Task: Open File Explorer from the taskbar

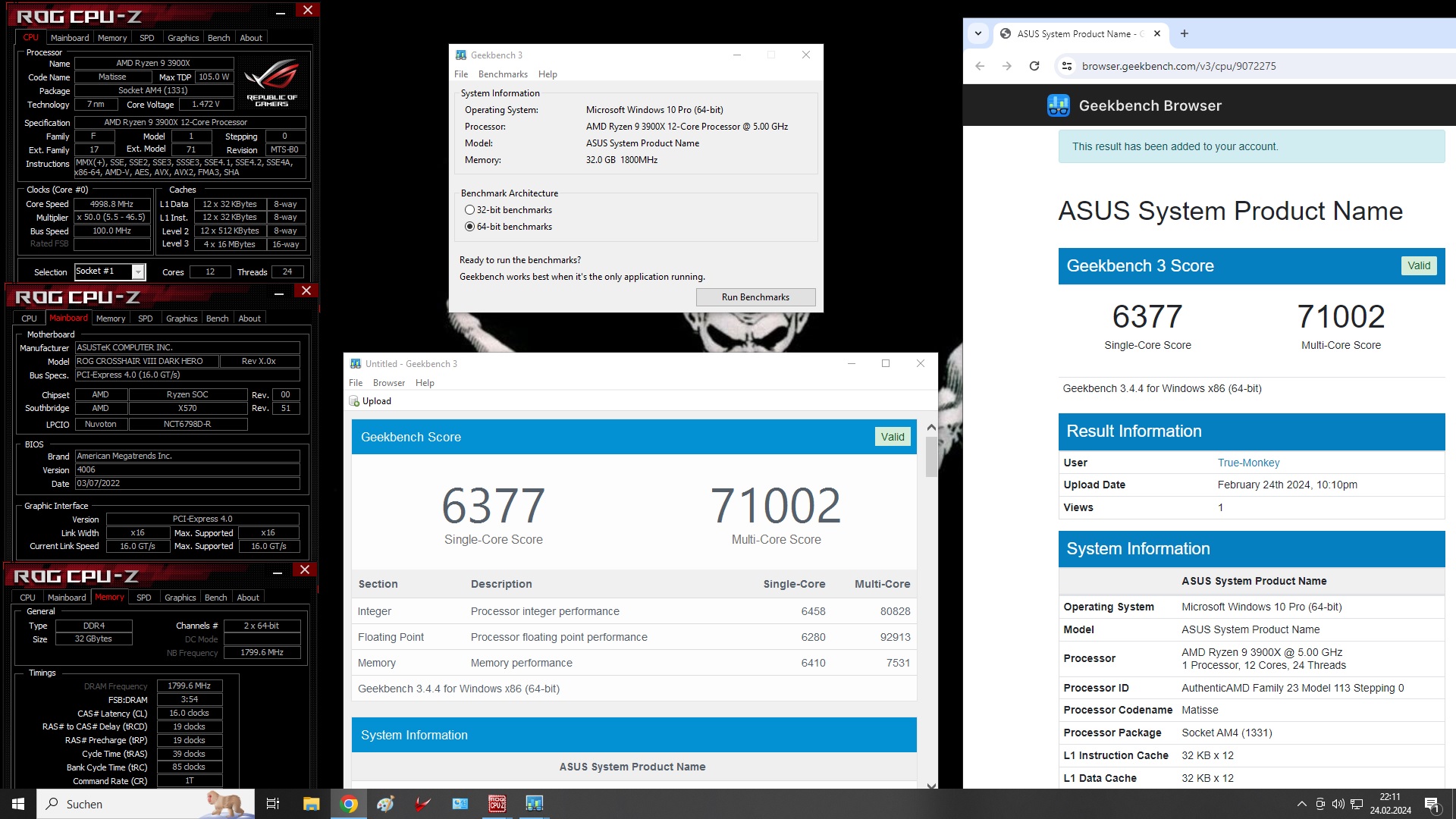Action: (311, 804)
